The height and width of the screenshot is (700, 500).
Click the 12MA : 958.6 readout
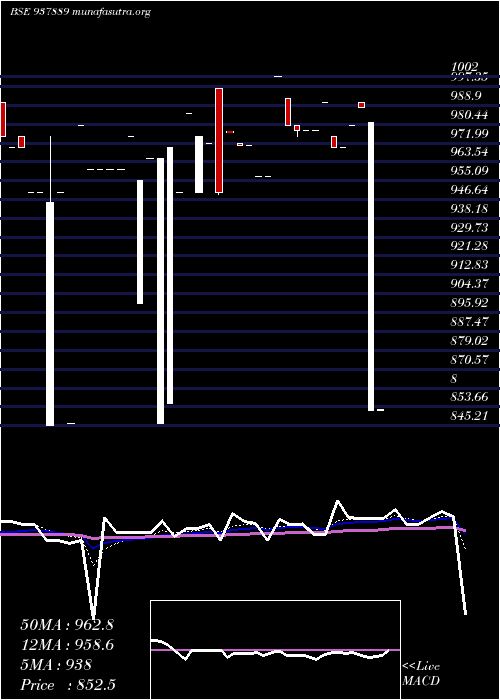pos(67,645)
